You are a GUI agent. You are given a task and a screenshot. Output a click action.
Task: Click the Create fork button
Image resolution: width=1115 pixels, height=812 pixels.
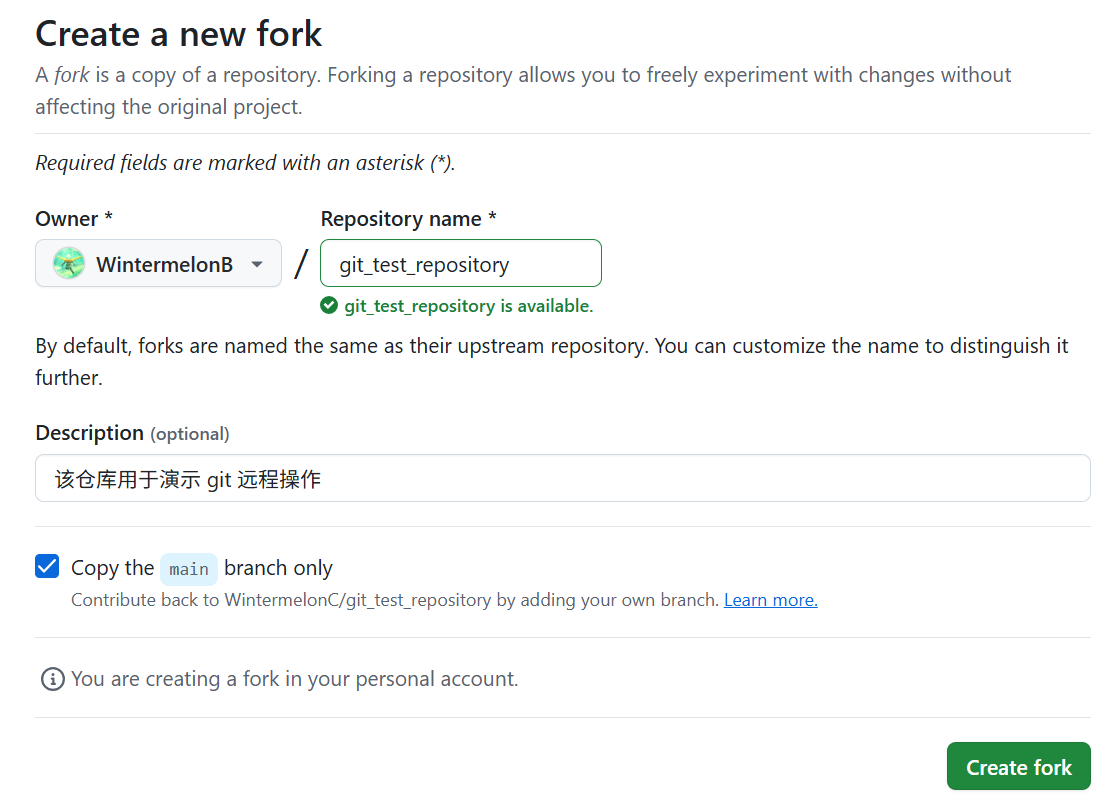(1018, 767)
